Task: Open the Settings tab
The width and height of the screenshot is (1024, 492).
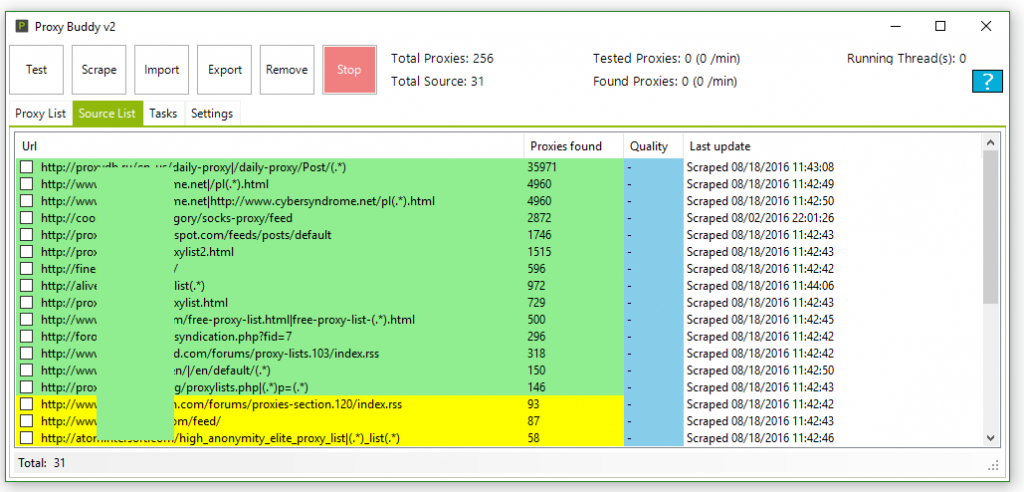Action: pyautogui.click(x=212, y=114)
